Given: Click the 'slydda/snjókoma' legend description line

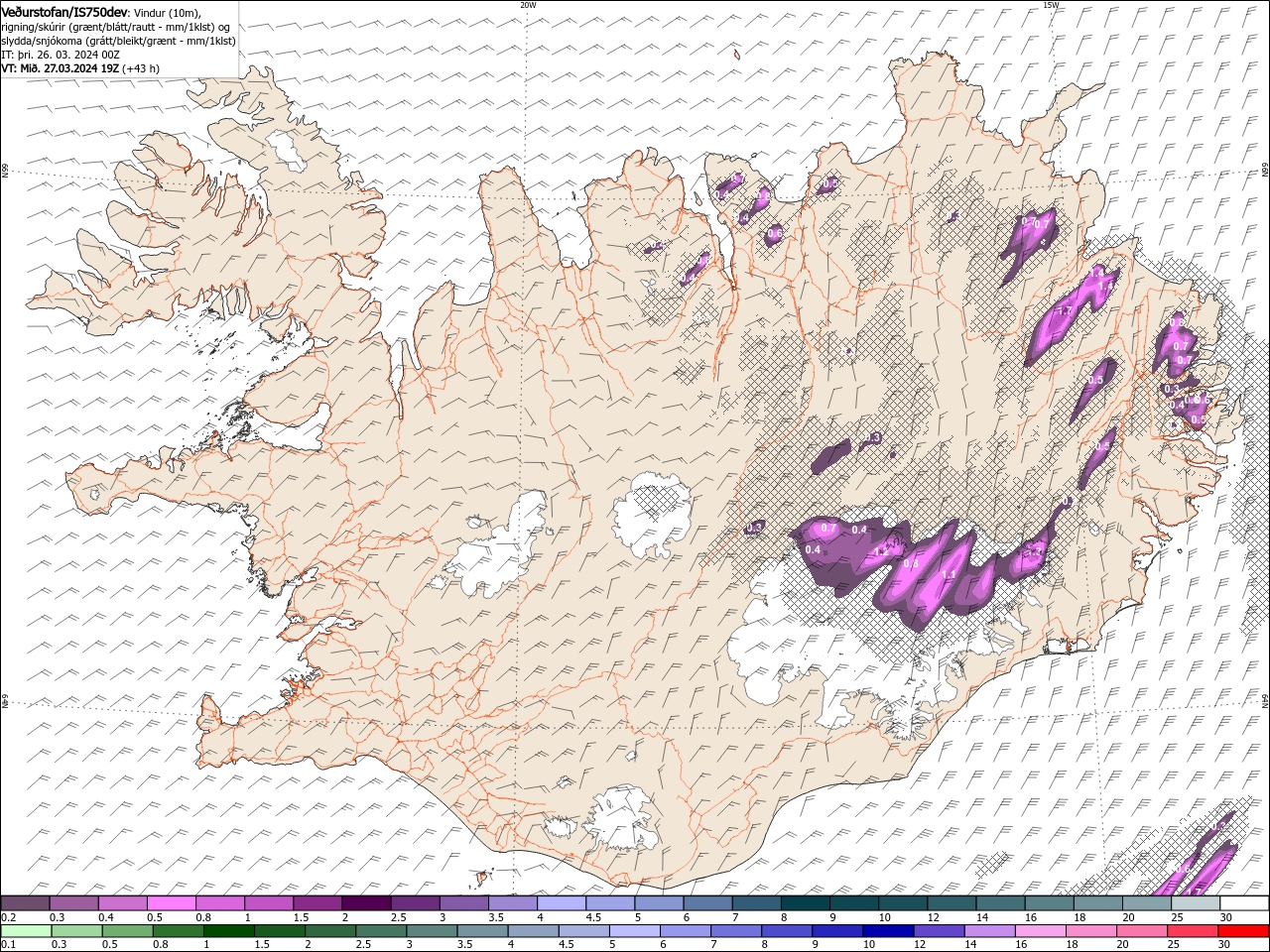Looking at the screenshot, I should pyautogui.click(x=119, y=41).
